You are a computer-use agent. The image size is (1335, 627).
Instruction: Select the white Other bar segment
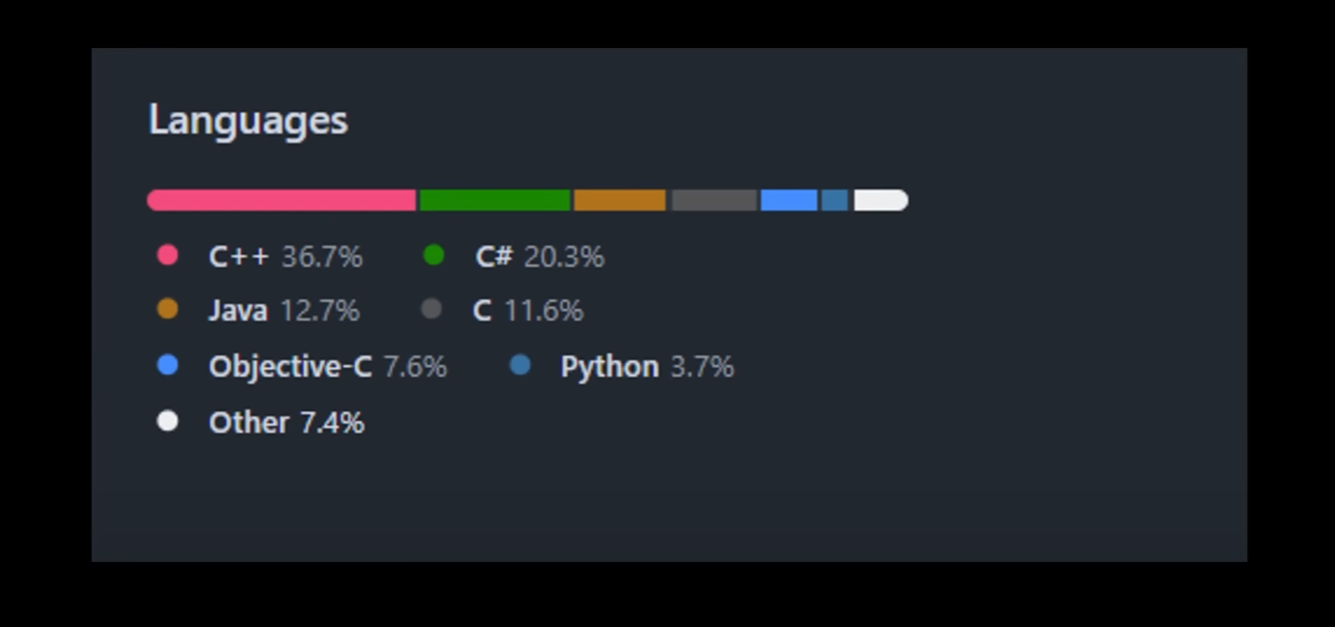click(881, 200)
